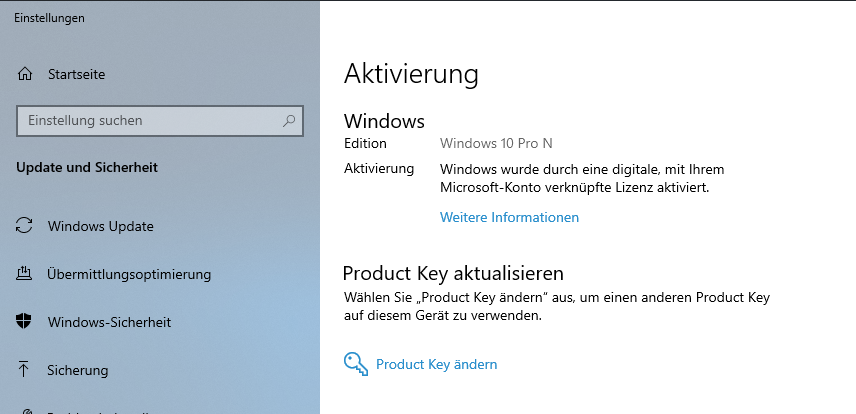856x414 pixels.
Task: Click the Windows Update sync arrows icon
Action: (26, 226)
